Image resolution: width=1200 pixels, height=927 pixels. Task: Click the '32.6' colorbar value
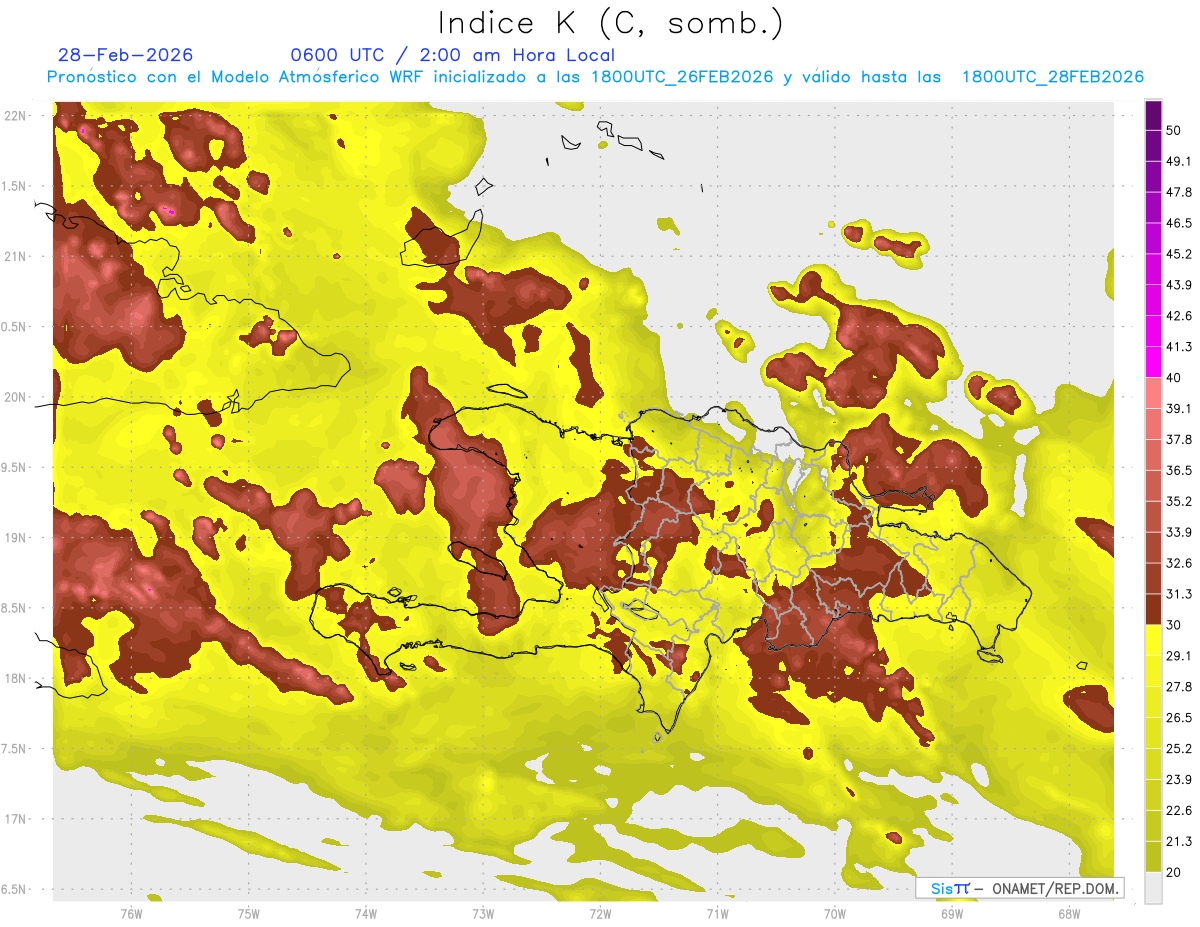click(x=1179, y=563)
